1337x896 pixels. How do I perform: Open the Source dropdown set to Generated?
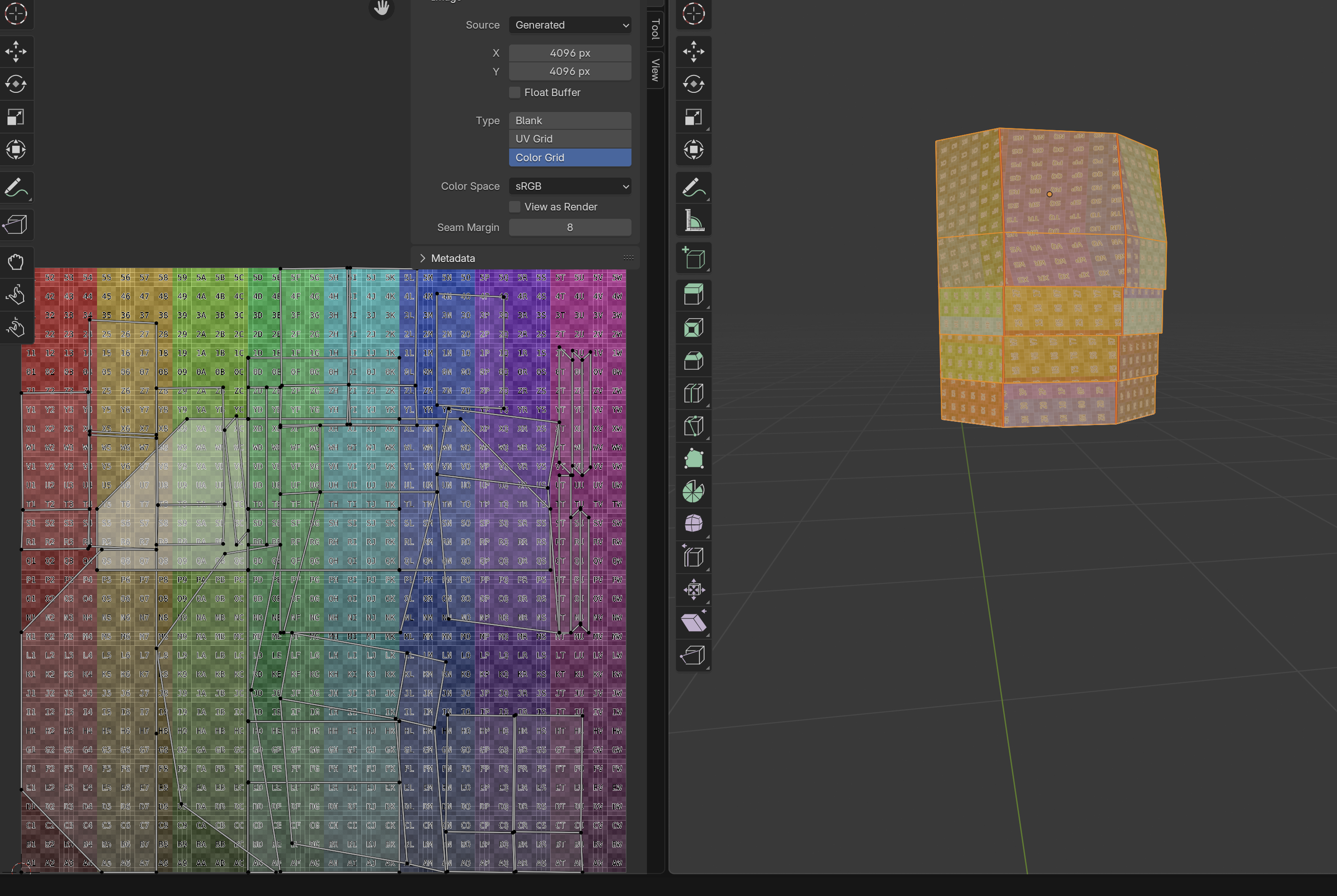pyautogui.click(x=570, y=25)
